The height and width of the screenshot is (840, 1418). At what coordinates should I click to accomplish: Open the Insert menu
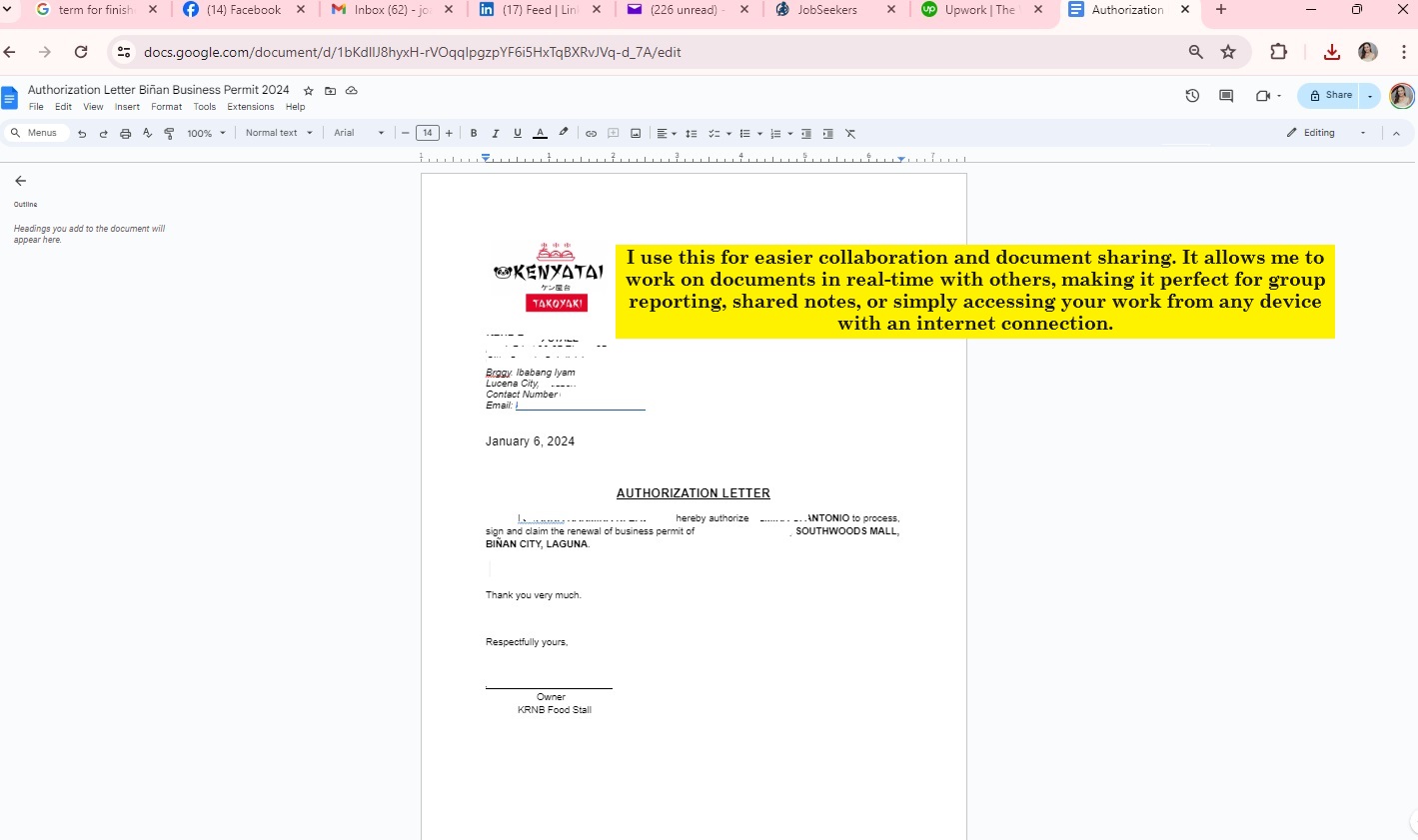coord(127,107)
